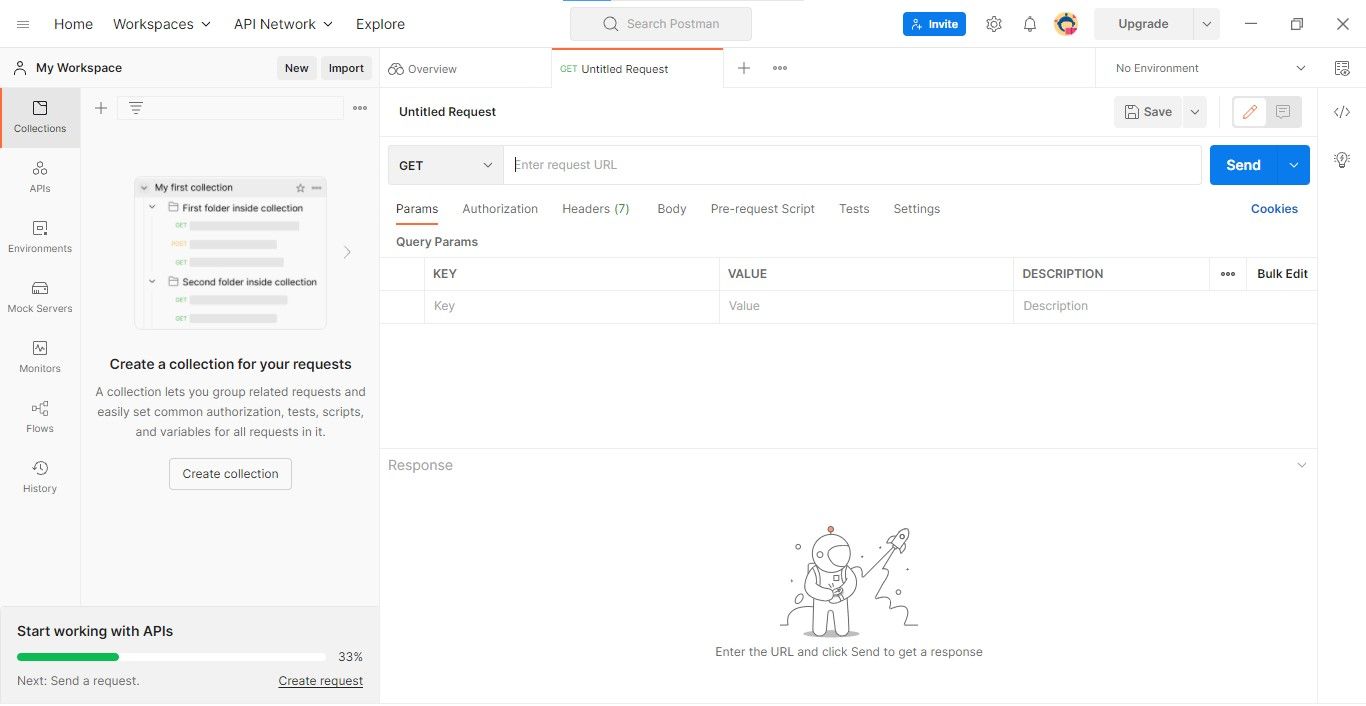Image resolution: width=1366 pixels, height=706 pixels.
Task: Toggle the raw text request view
Action: tap(1283, 112)
